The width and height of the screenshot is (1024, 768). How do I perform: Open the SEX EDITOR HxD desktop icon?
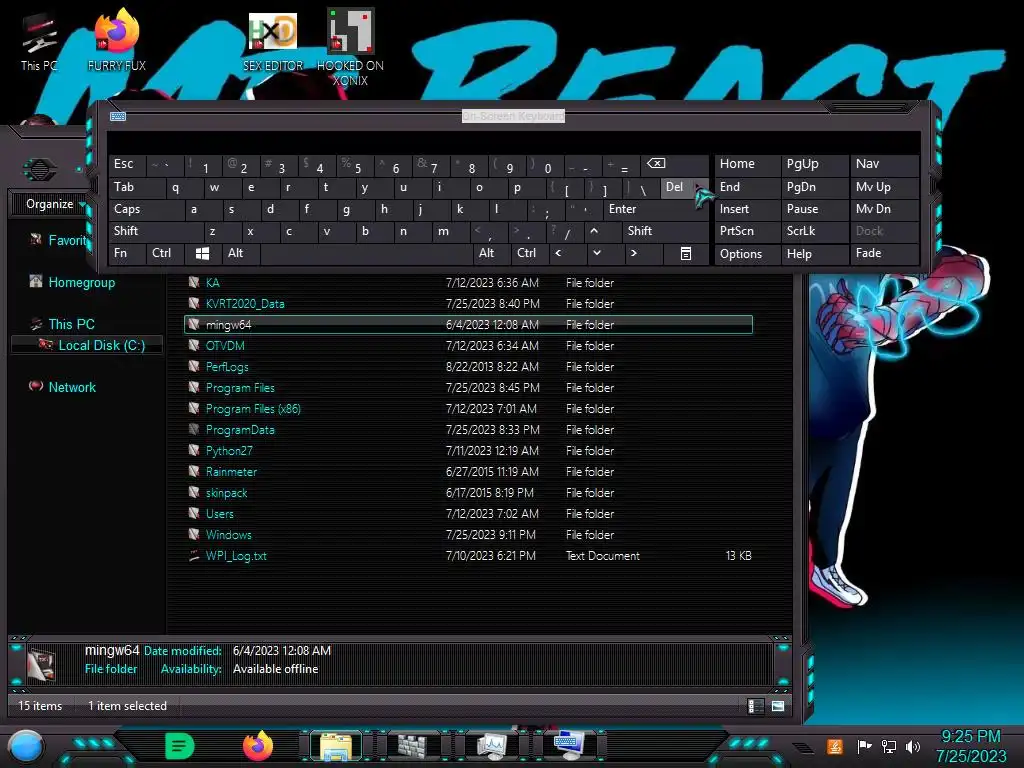click(x=273, y=42)
